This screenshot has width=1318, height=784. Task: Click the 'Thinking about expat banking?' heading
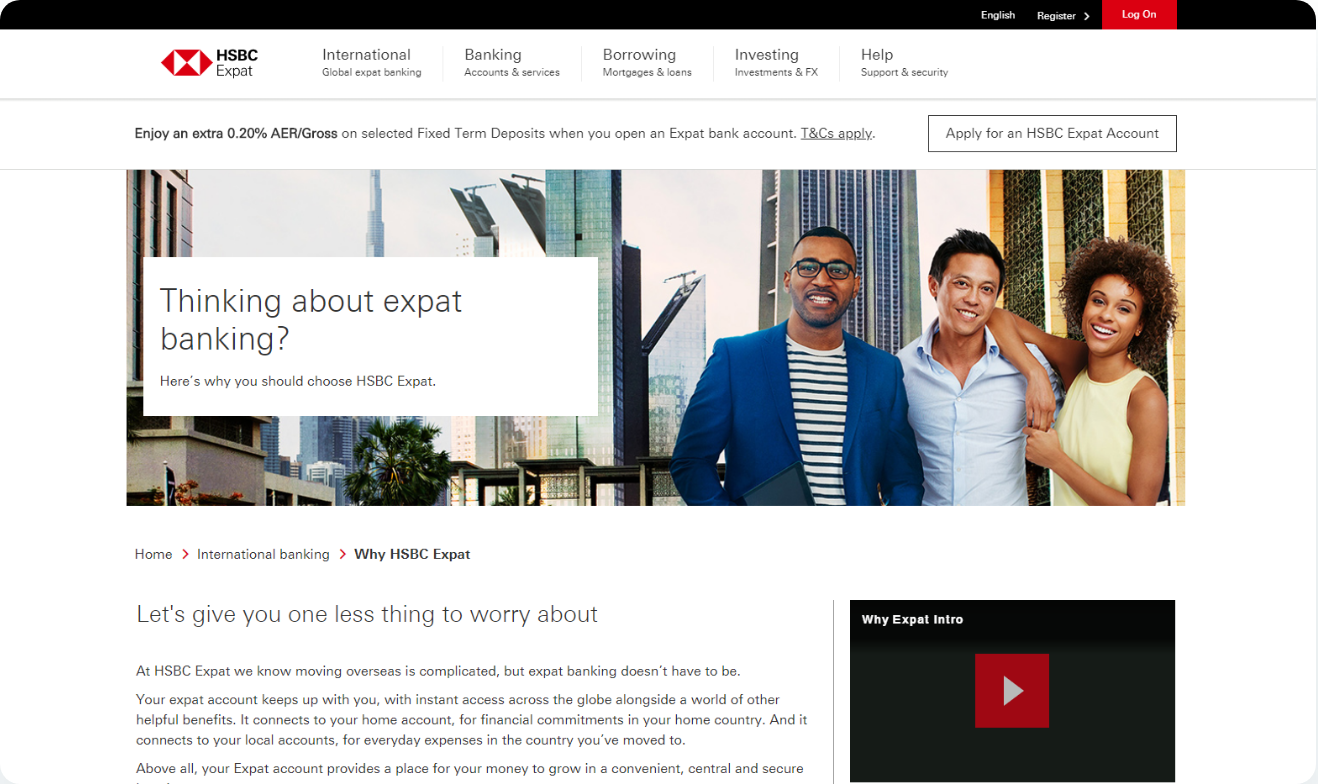click(x=311, y=319)
